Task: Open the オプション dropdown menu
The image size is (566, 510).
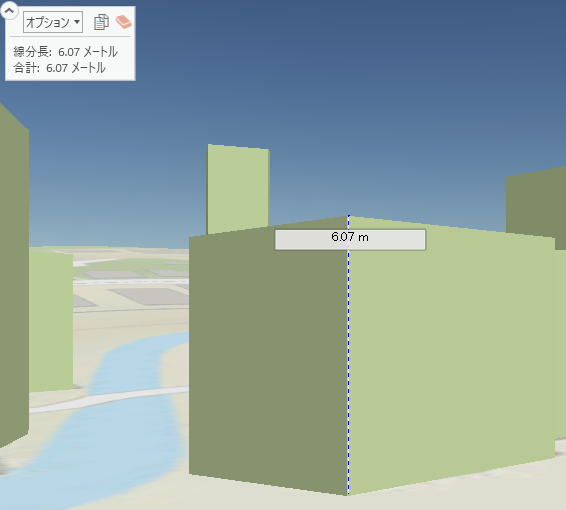Action: 53,22
